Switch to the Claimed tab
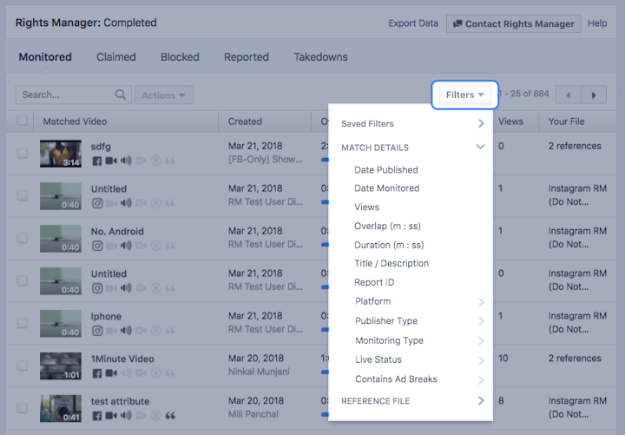 [x=116, y=57]
